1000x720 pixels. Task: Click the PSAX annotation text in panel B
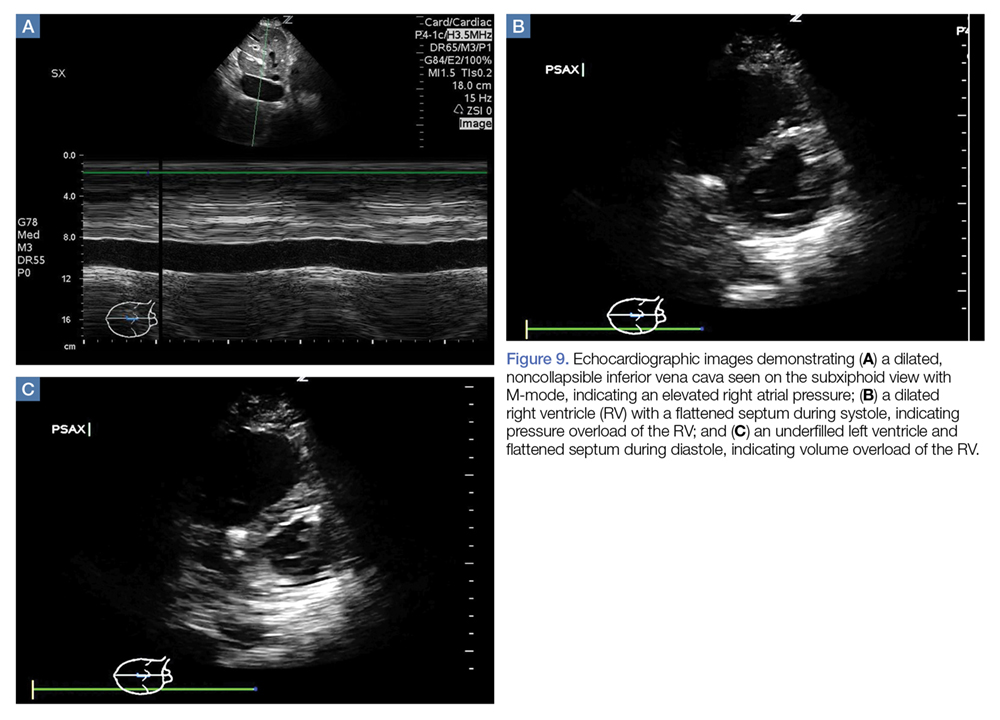point(564,70)
